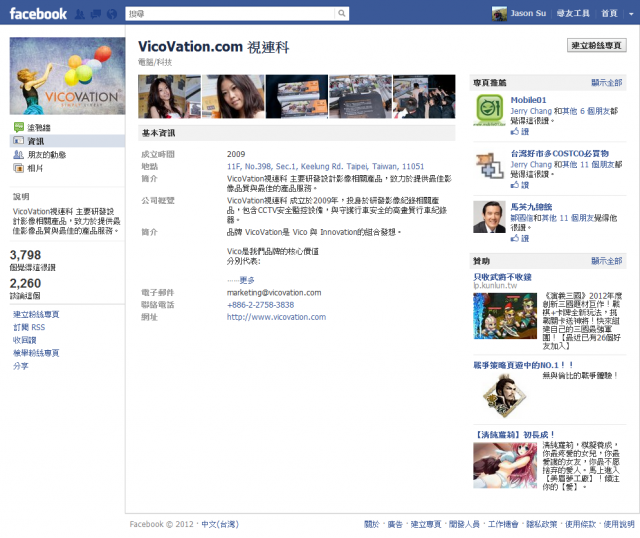640x538 pixels.
Task: Show all sponsored ads via 顯示全部
Action: point(607,261)
